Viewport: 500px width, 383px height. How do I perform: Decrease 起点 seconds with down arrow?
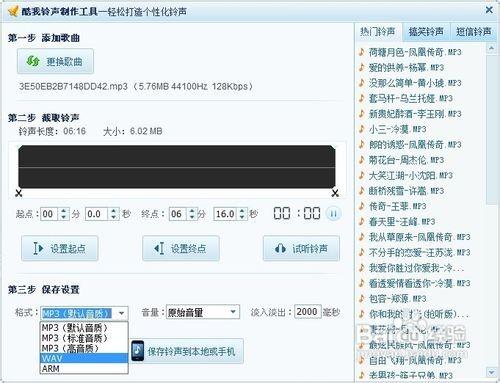[x=114, y=217]
